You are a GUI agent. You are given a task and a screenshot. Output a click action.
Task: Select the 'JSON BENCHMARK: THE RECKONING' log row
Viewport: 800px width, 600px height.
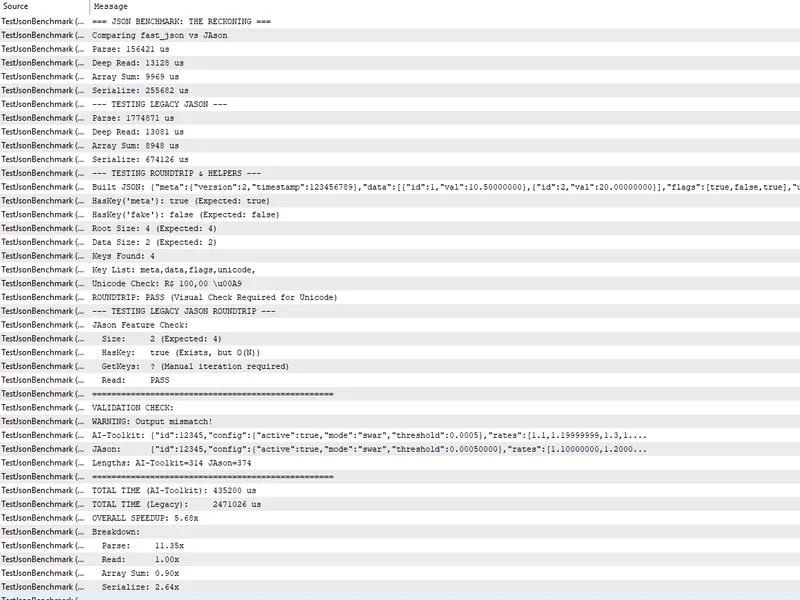(x=400, y=21)
